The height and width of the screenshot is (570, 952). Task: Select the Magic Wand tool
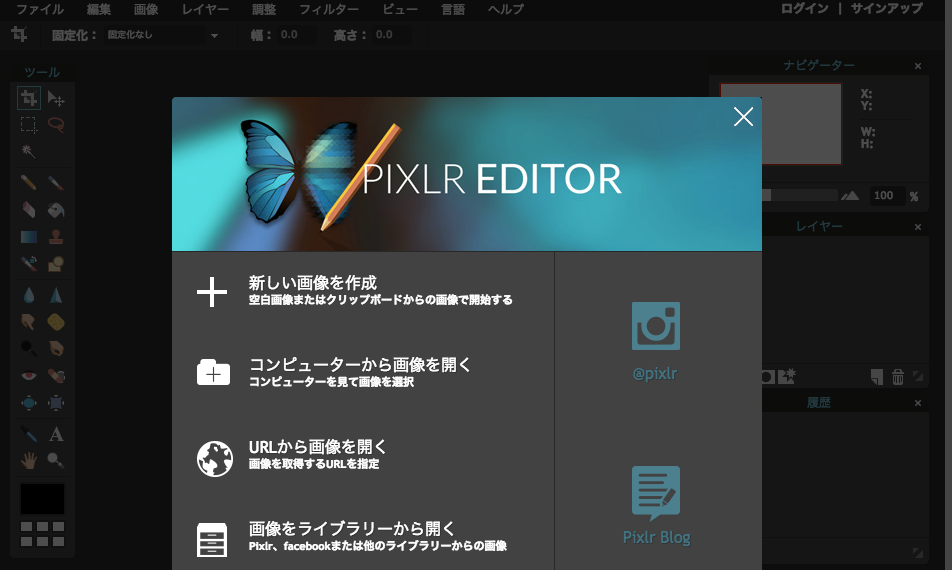29,151
